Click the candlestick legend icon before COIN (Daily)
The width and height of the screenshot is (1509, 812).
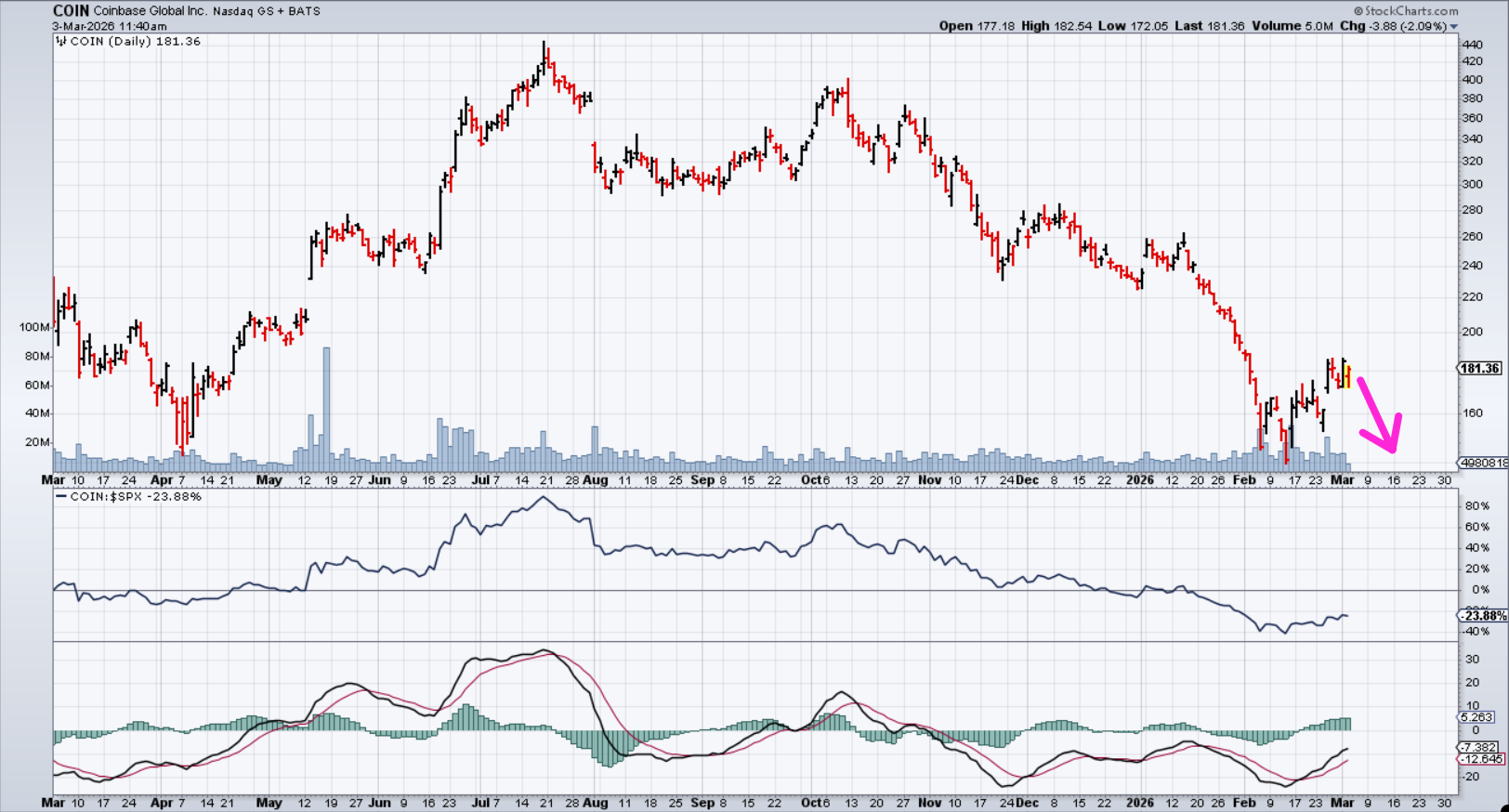(61, 41)
